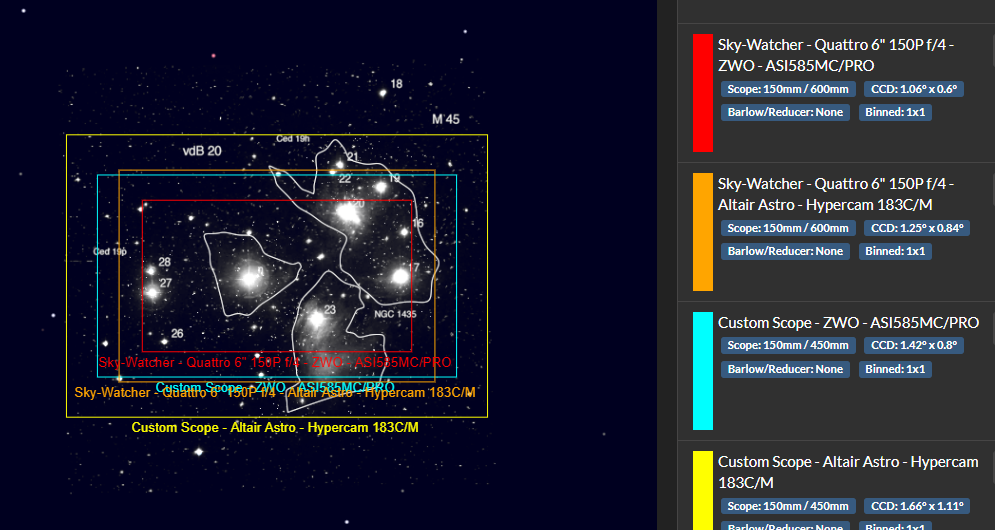Click the yellow Custom Scope Hypercam label on map
This screenshot has width=995, height=530.
tap(275, 428)
